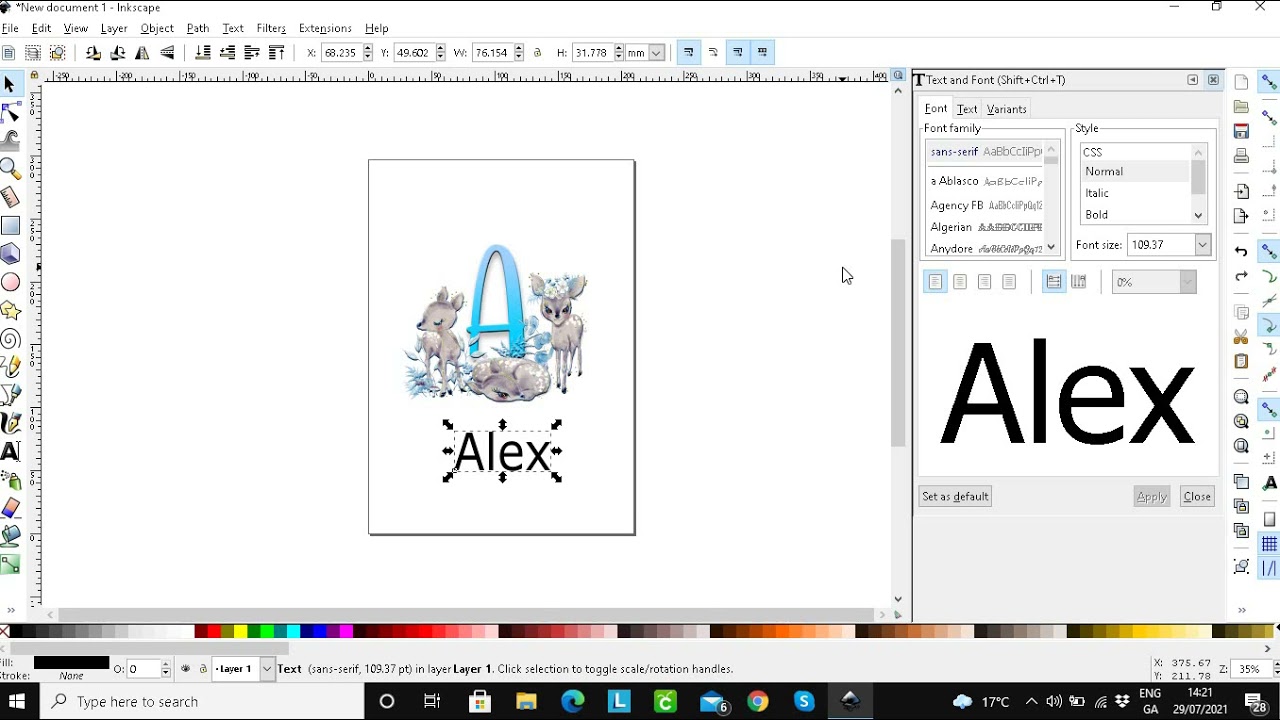Open Chrome from the taskbar
The width and height of the screenshot is (1280, 720).
[757, 701]
